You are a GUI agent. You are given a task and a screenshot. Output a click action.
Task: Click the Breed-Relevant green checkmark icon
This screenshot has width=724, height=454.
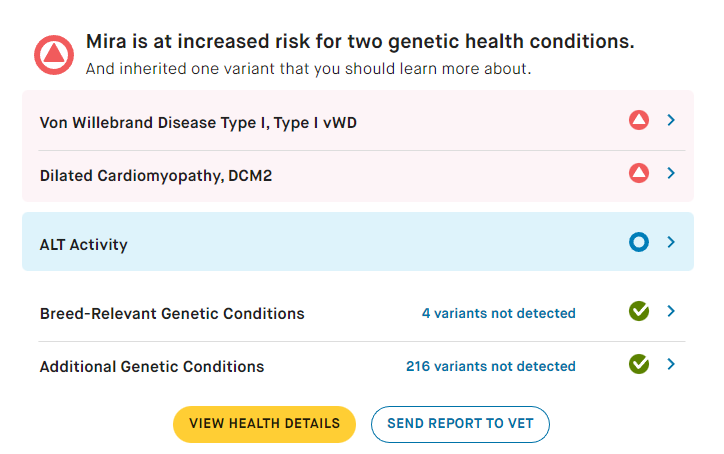coord(639,312)
